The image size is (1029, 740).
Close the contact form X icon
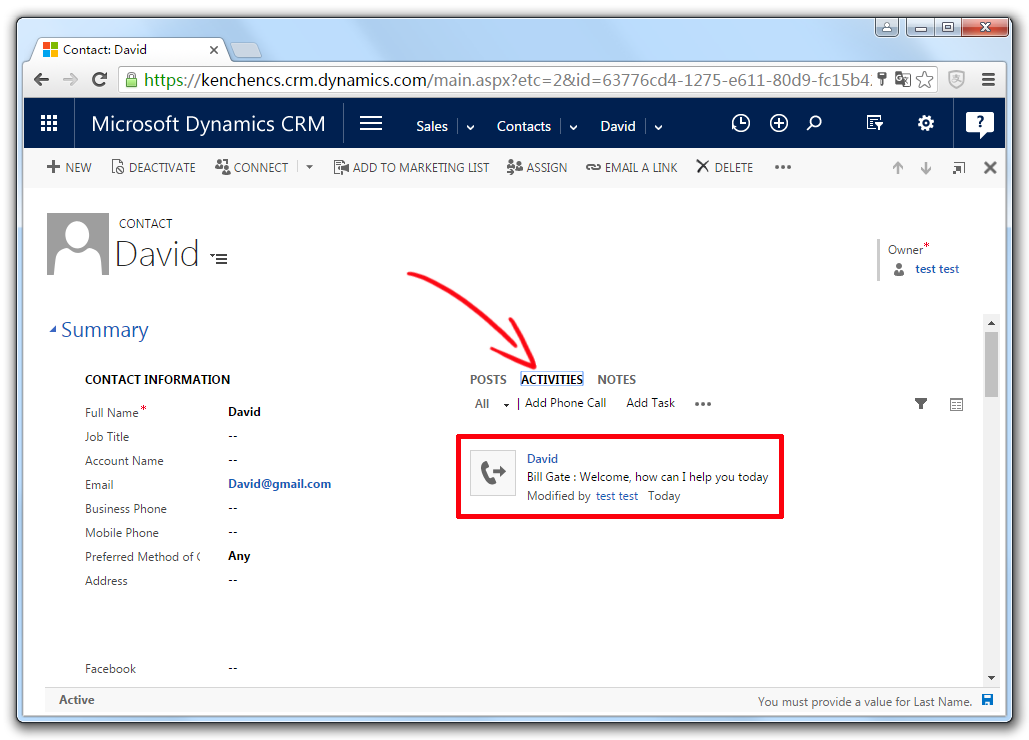990,168
